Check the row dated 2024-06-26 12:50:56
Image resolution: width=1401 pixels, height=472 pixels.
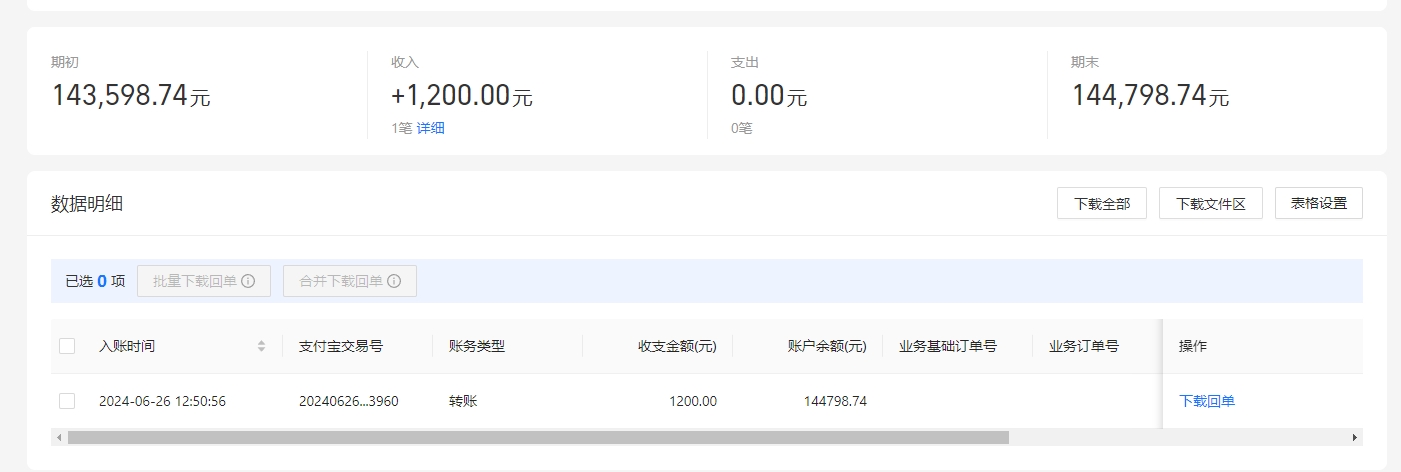pyautogui.click(x=67, y=401)
